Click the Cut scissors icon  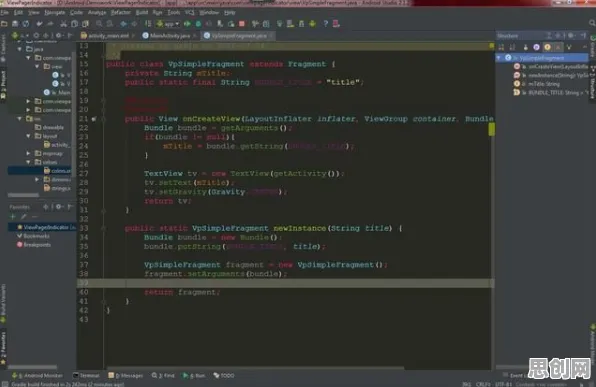63,24
